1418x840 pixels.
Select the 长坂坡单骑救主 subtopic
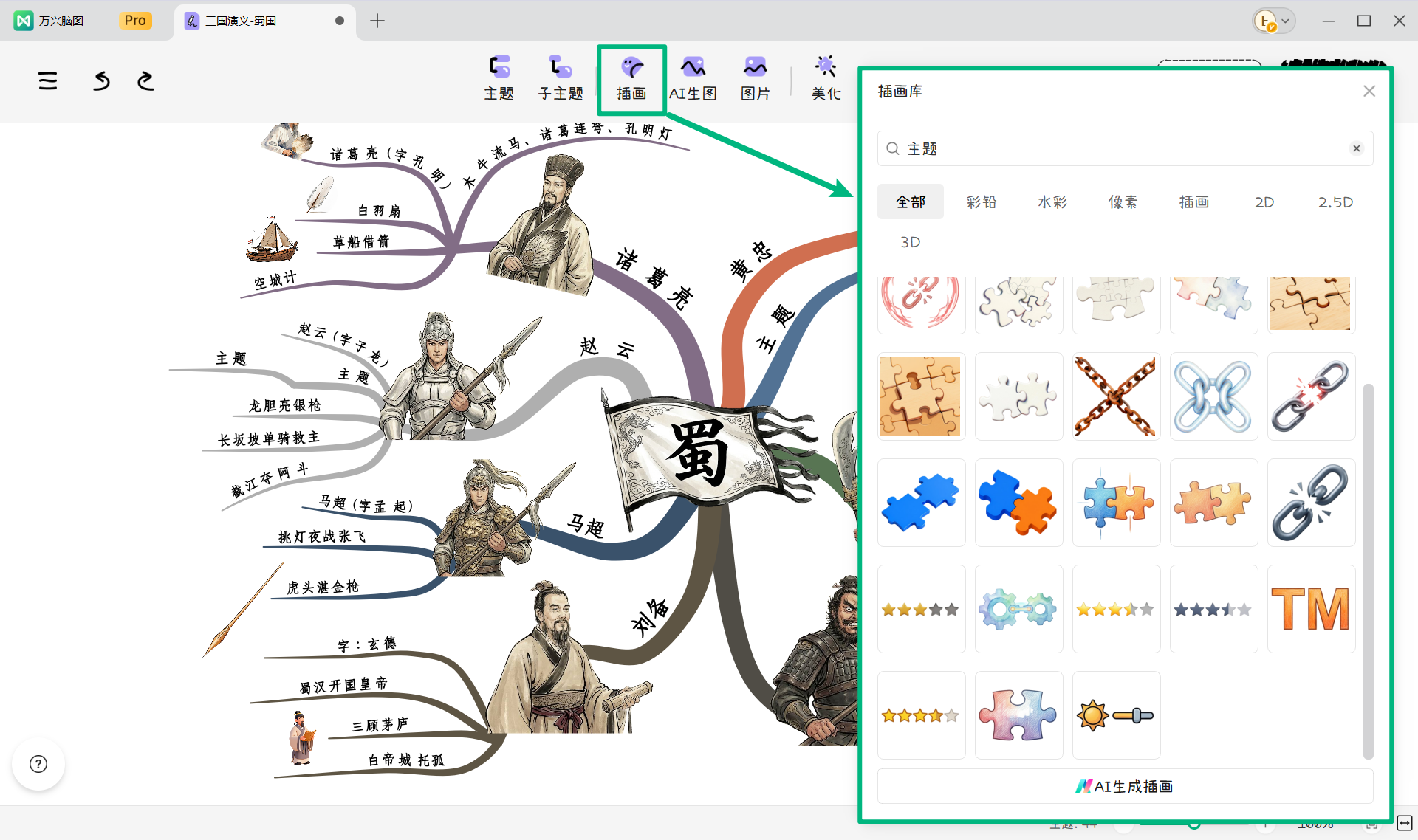tap(269, 438)
